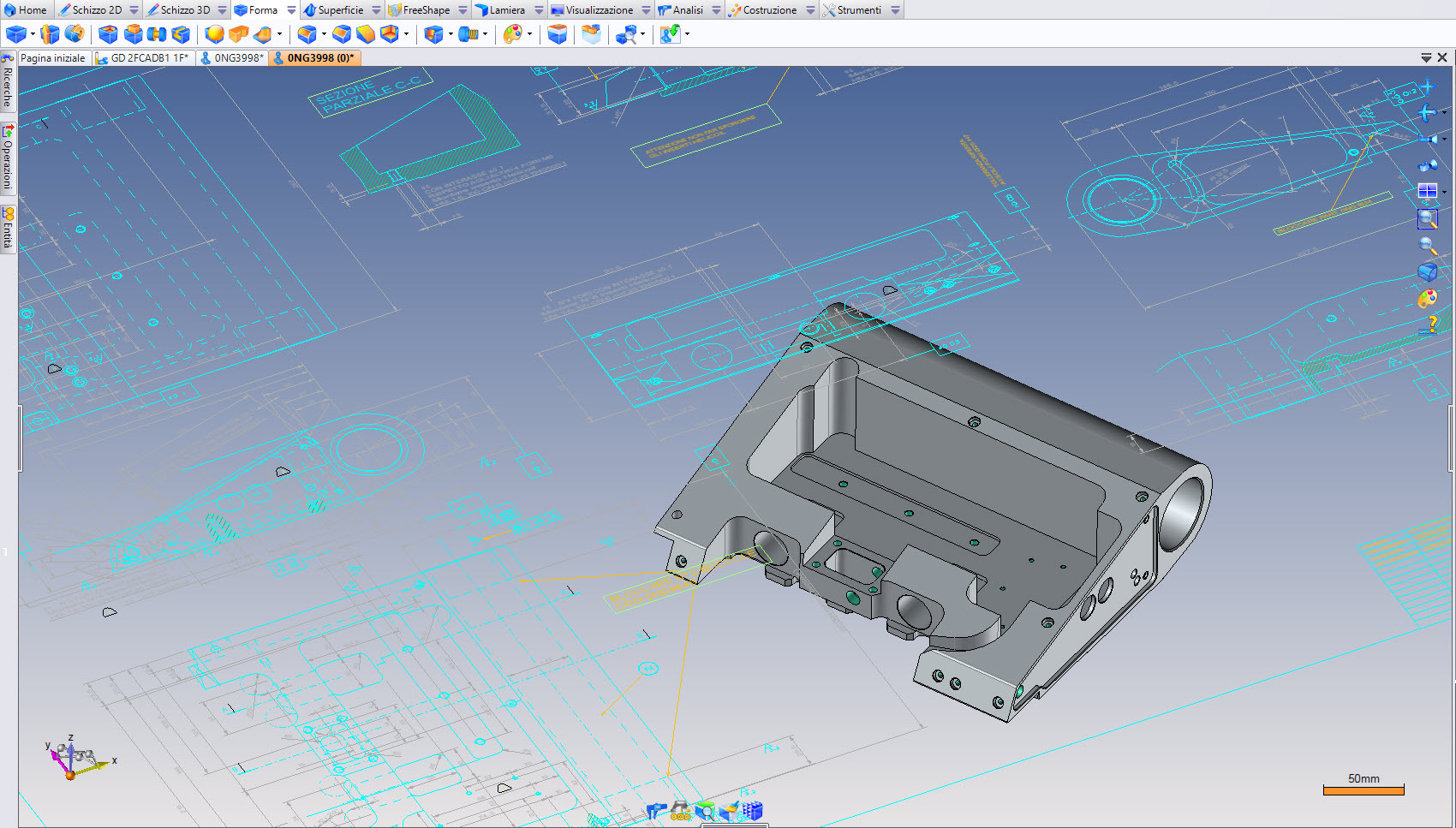Close the active document with X button

(x=1442, y=57)
